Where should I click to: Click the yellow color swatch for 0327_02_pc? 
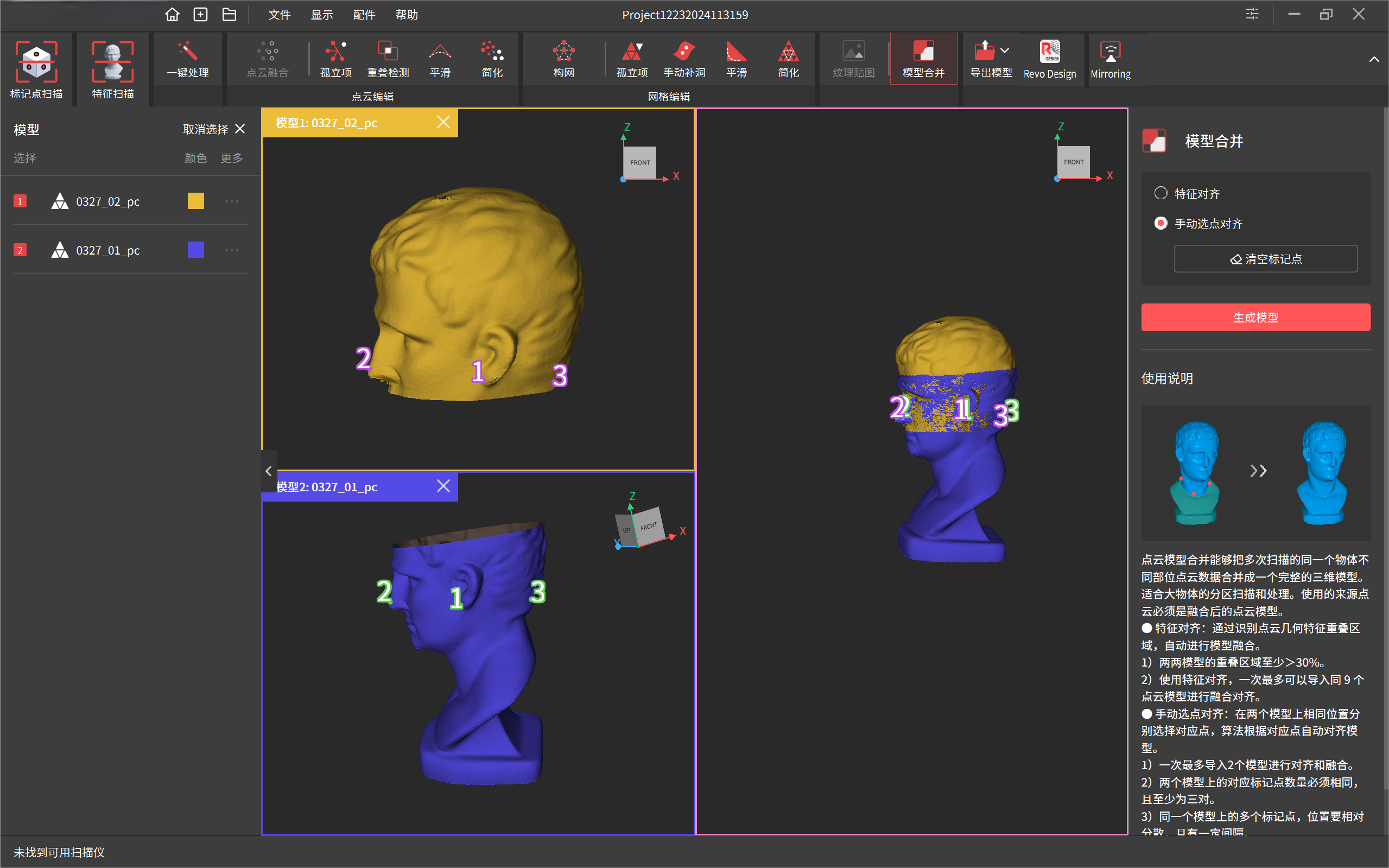pos(196,201)
